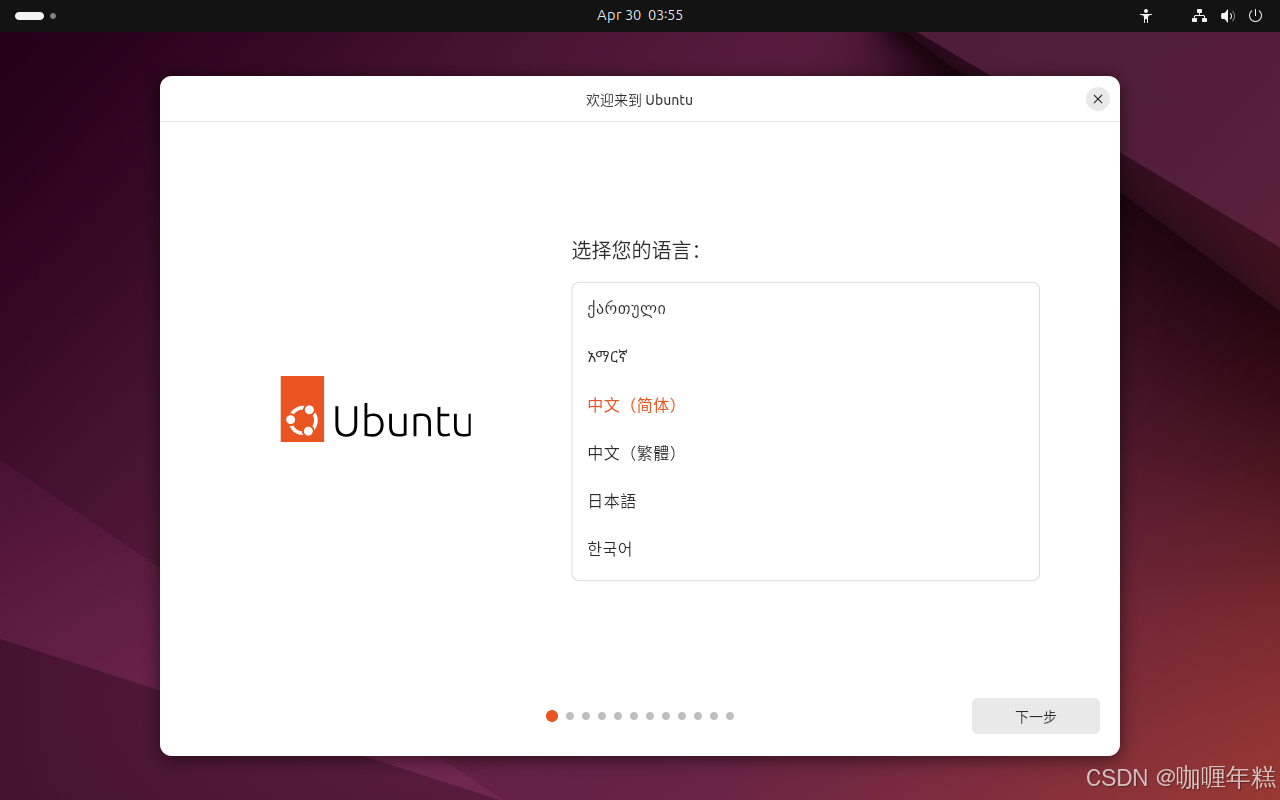Select ქართული language row
1280x800 pixels.
(x=806, y=308)
